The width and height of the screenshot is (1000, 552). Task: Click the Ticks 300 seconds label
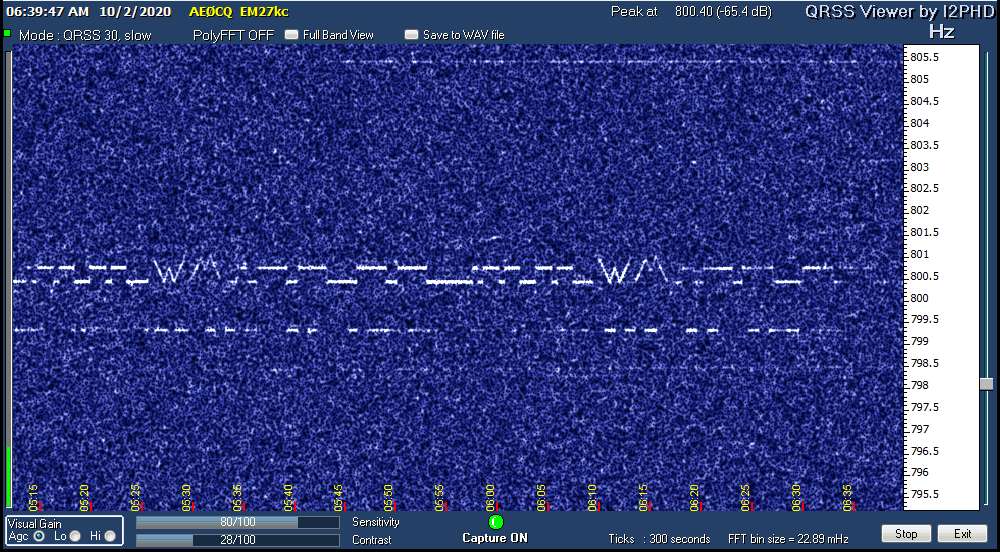(659, 539)
